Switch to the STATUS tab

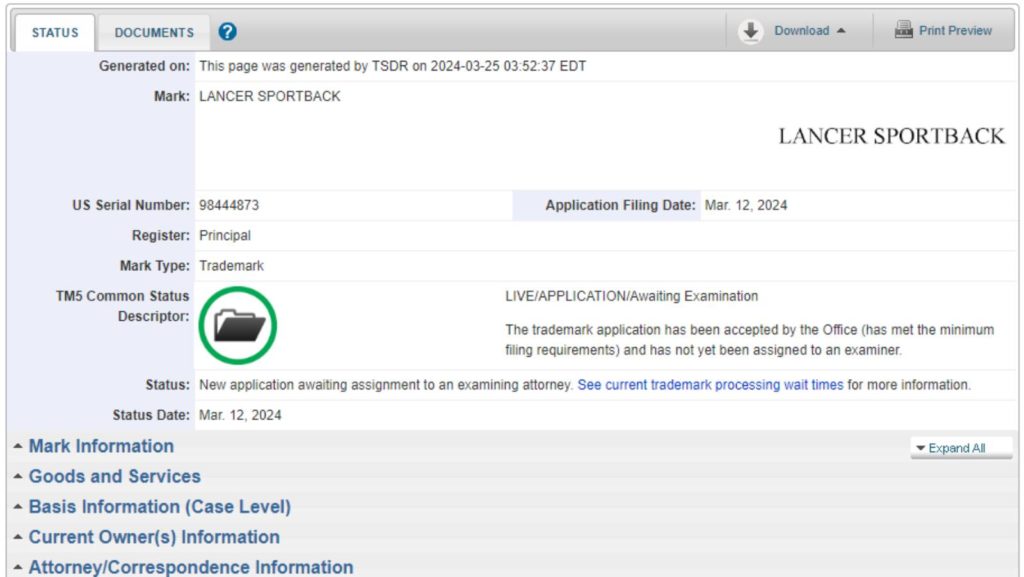coord(55,33)
